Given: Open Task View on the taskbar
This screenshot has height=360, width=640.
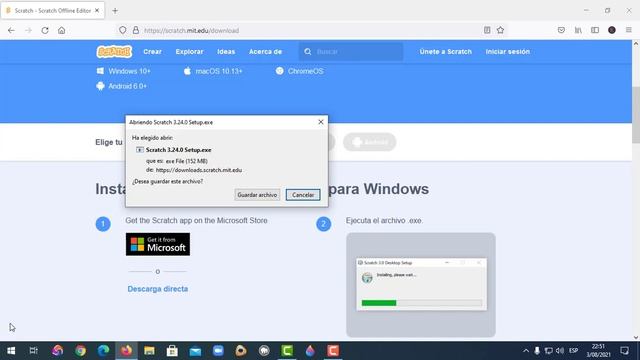Looking at the screenshot, I should pyautogui.click(x=33, y=351).
